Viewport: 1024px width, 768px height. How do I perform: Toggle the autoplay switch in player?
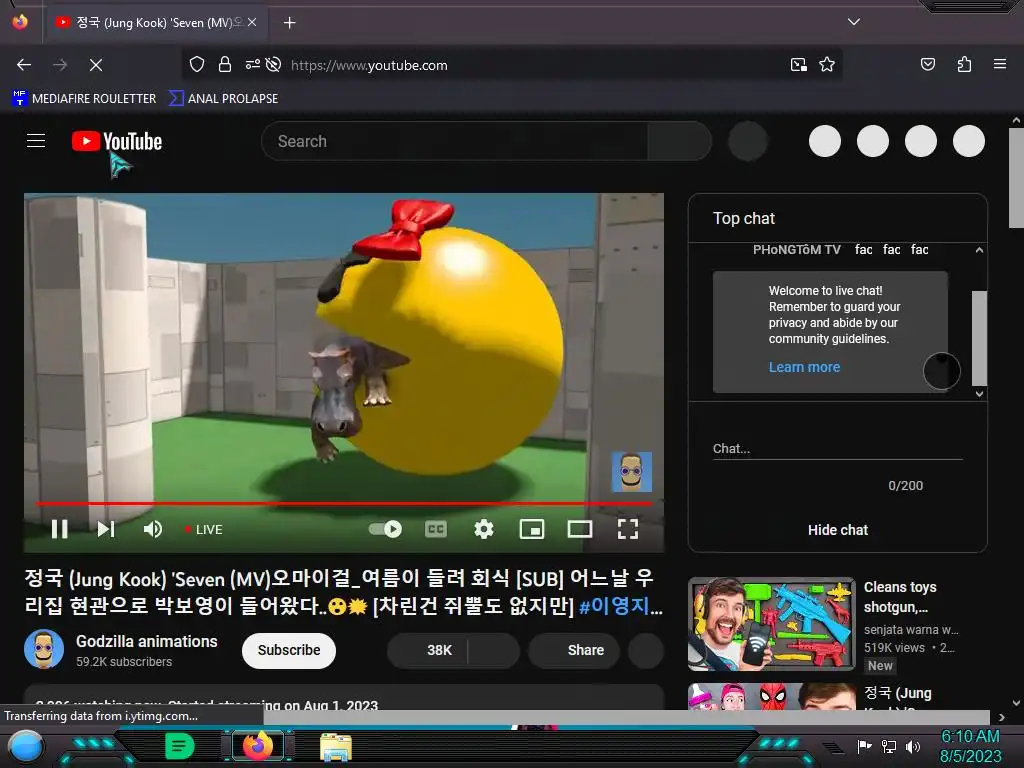pos(385,529)
